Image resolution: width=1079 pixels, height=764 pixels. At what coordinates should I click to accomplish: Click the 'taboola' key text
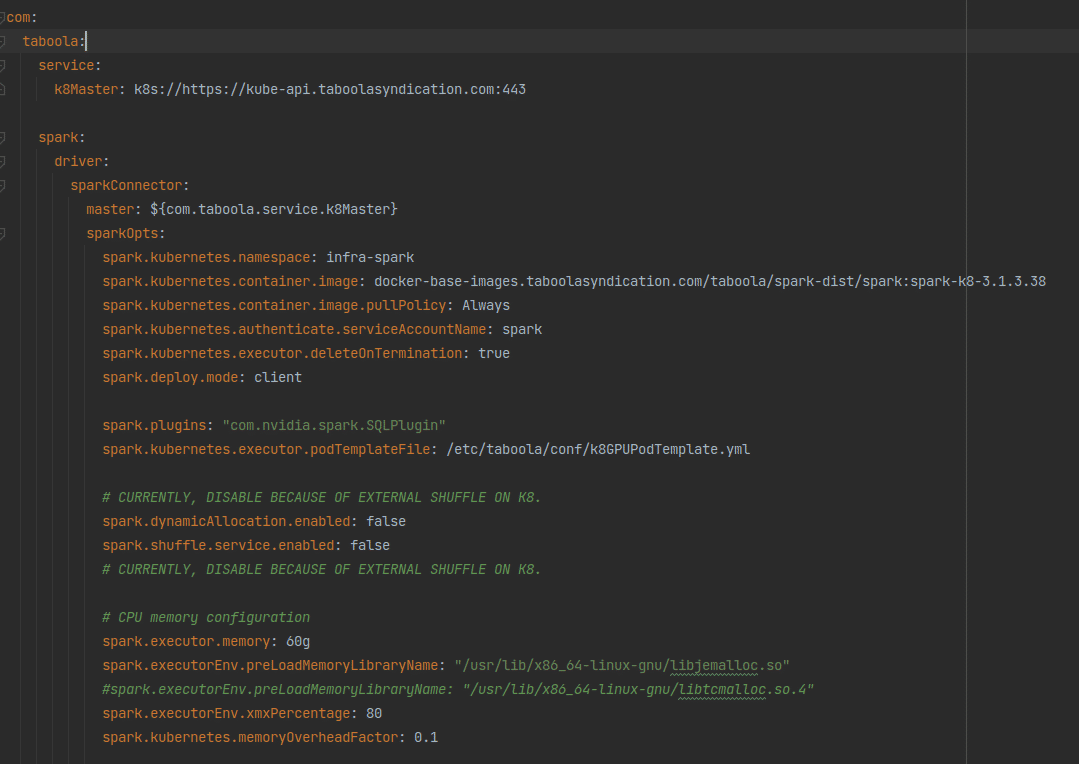point(50,41)
